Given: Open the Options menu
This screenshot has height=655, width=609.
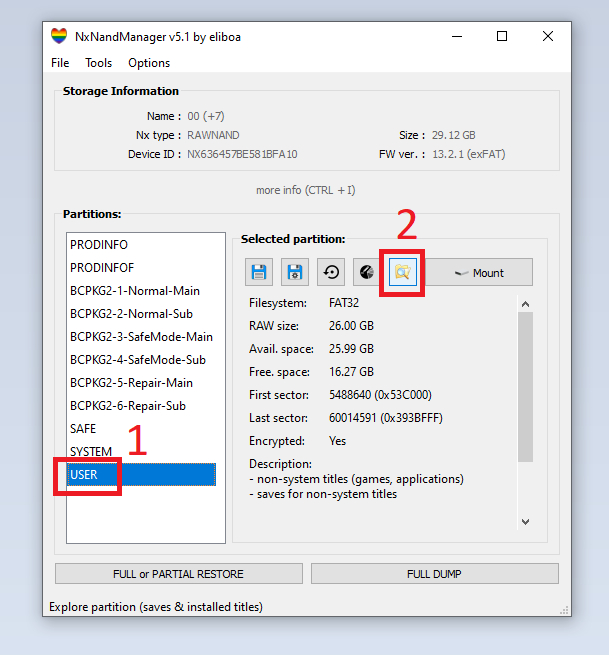Looking at the screenshot, I should 149,63.
